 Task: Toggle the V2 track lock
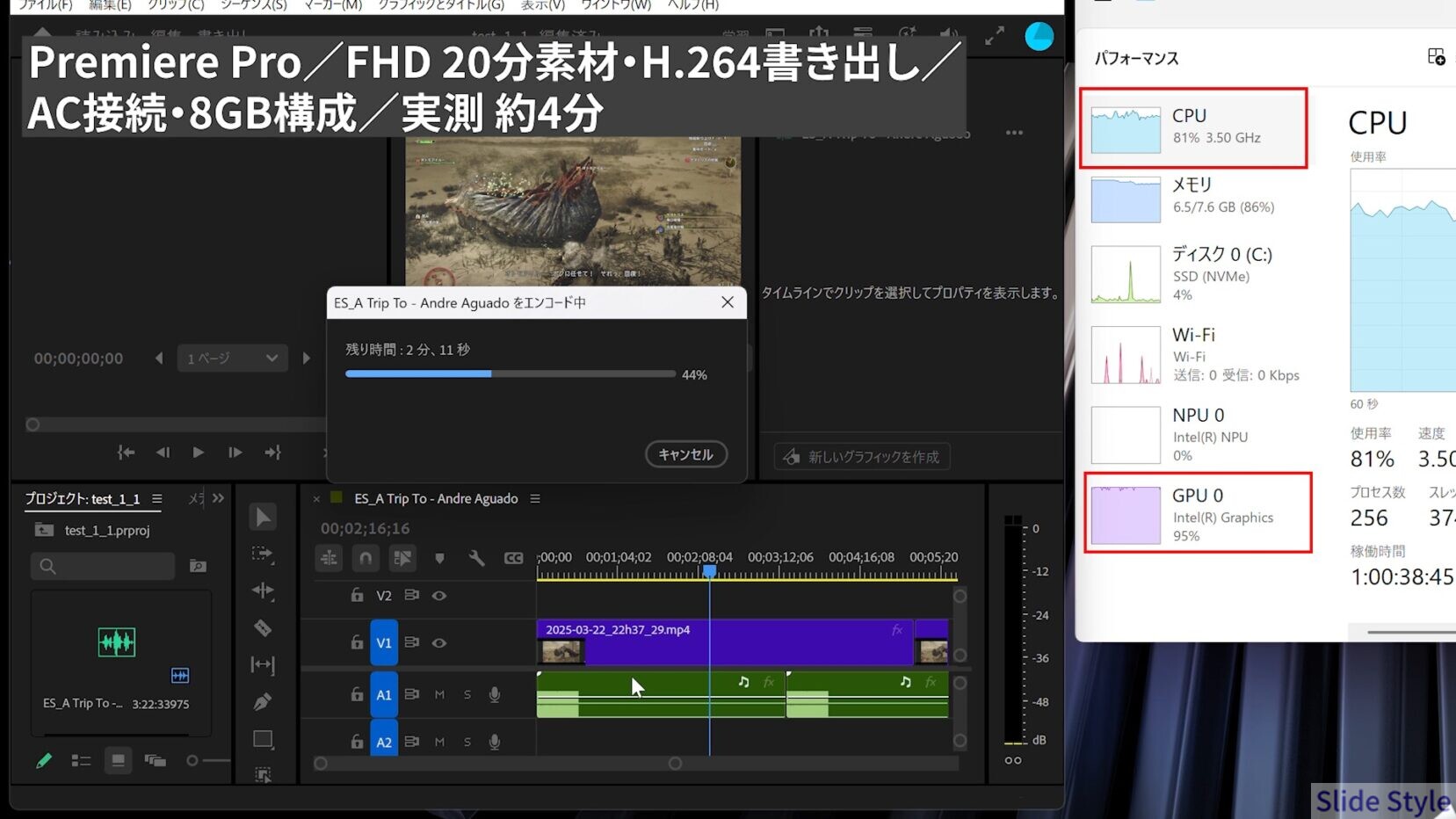[357, 595]
